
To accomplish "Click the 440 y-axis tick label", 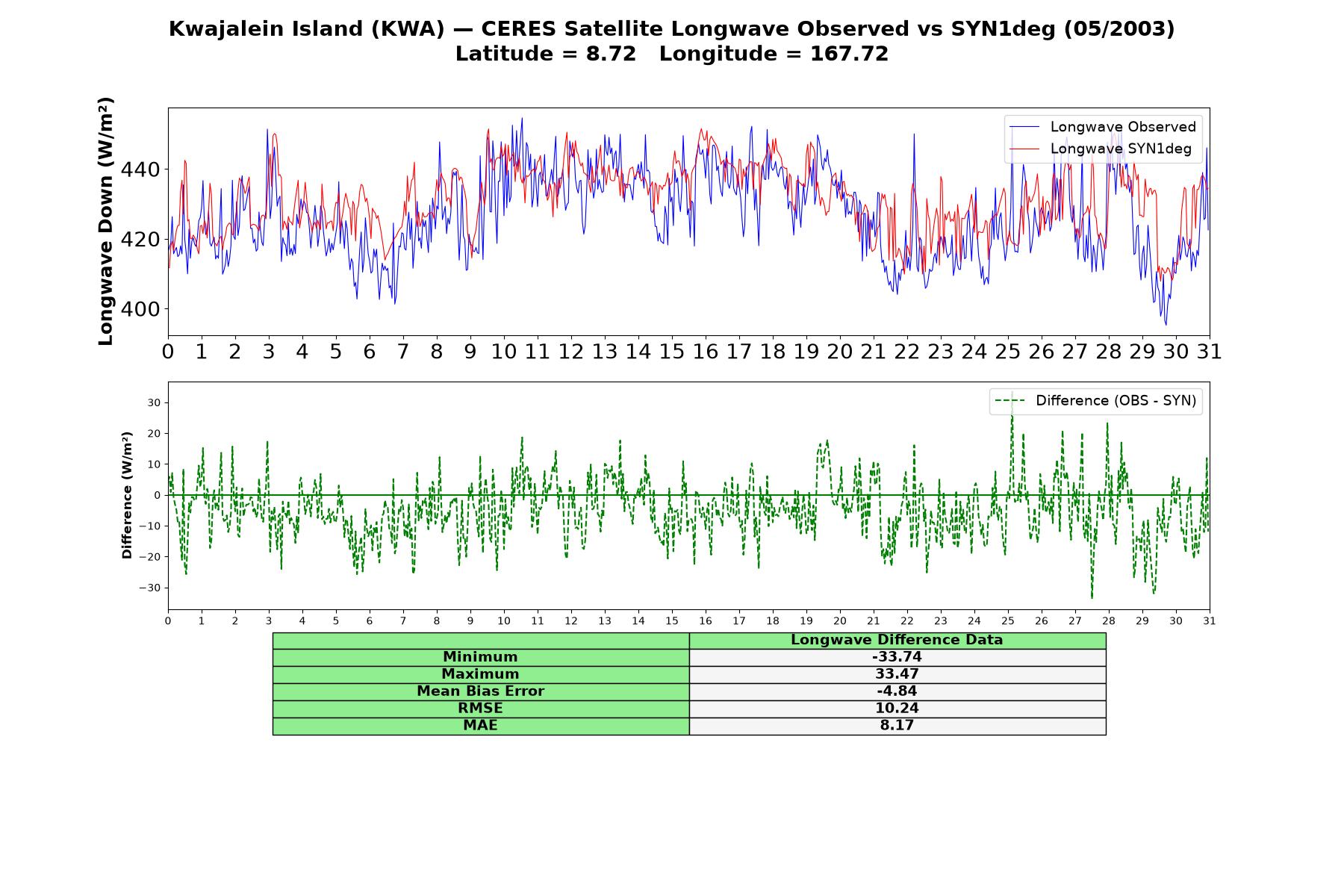I will click(140, 170).
